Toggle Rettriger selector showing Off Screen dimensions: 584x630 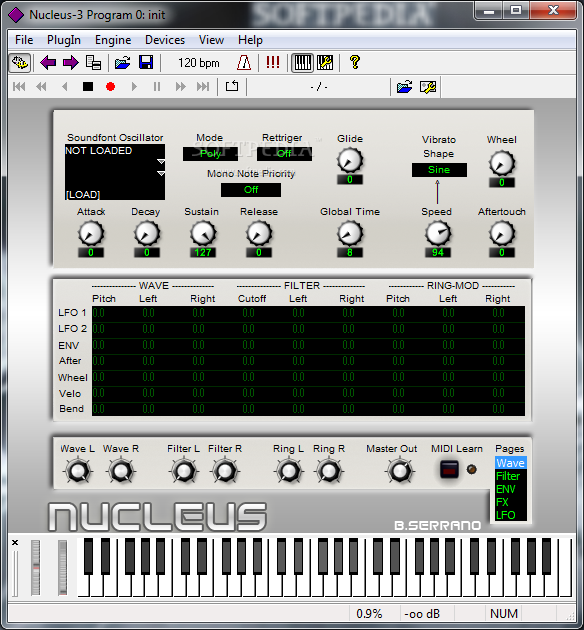[x=284, y=153]
